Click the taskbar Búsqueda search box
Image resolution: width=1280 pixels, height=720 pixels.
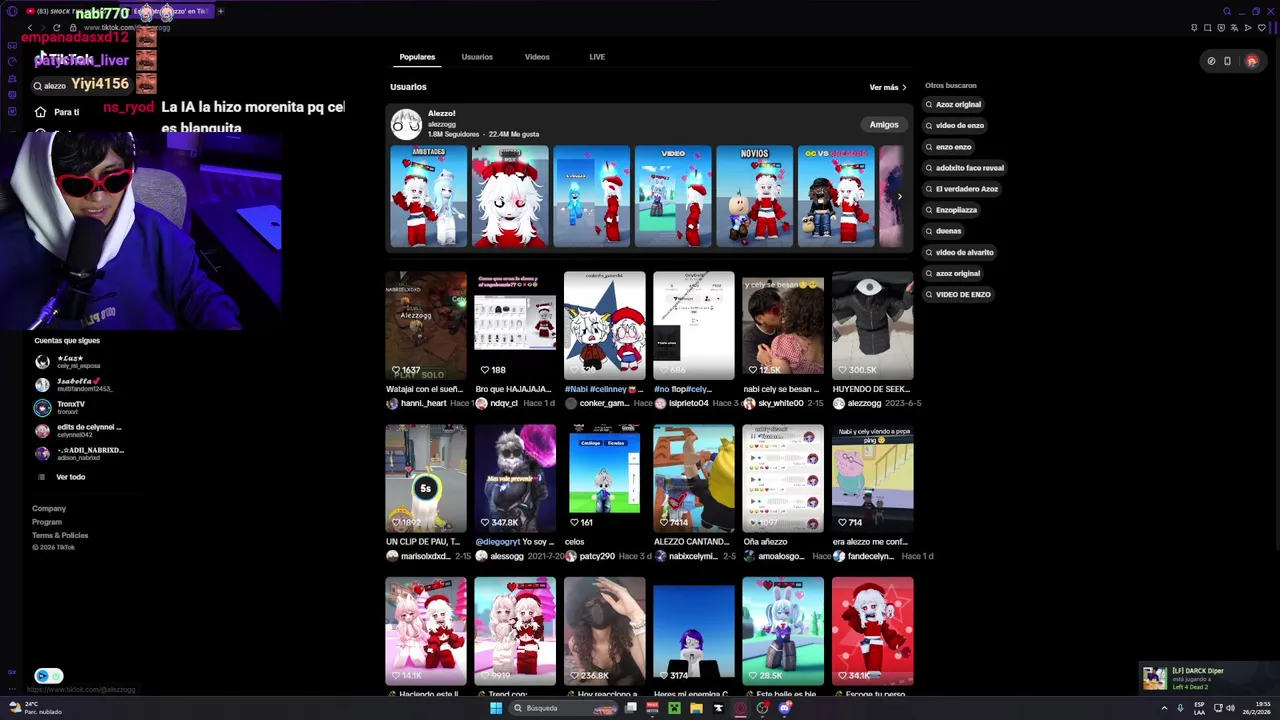[565, 708]
